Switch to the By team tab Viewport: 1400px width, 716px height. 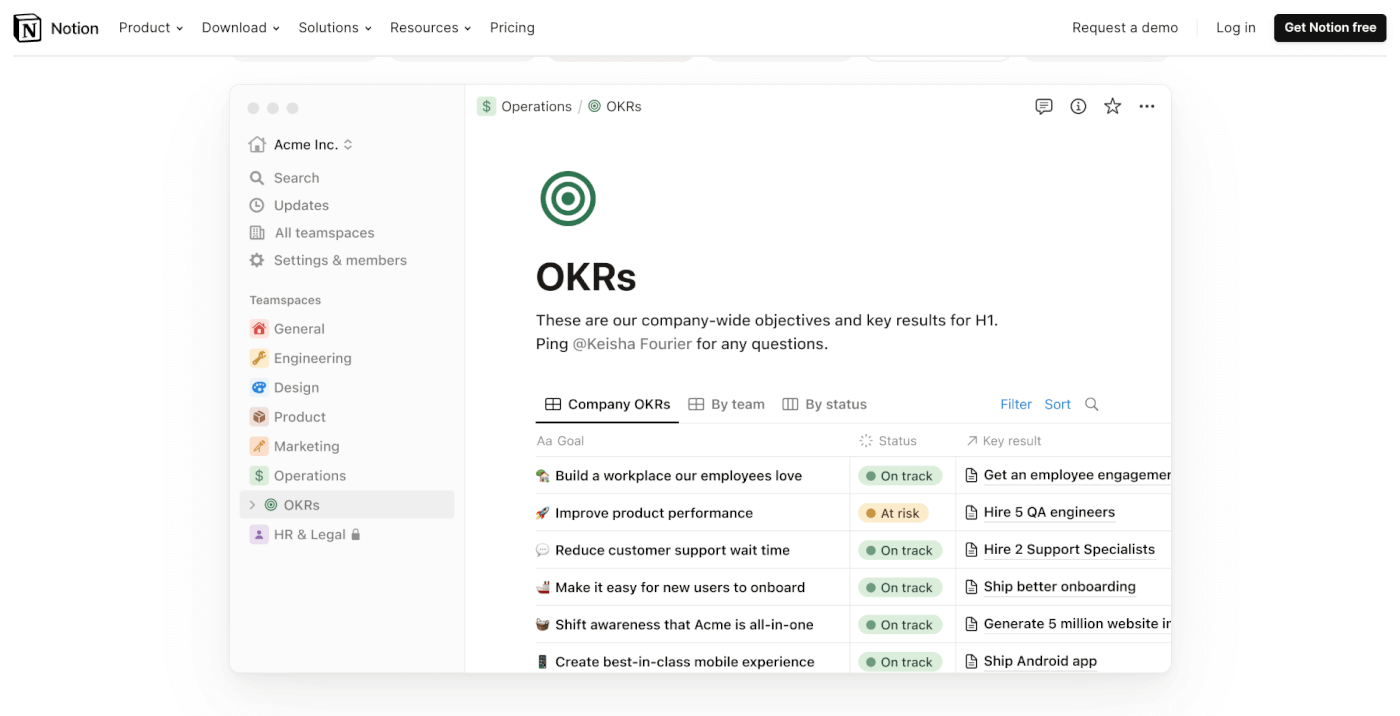click(727, 404)
